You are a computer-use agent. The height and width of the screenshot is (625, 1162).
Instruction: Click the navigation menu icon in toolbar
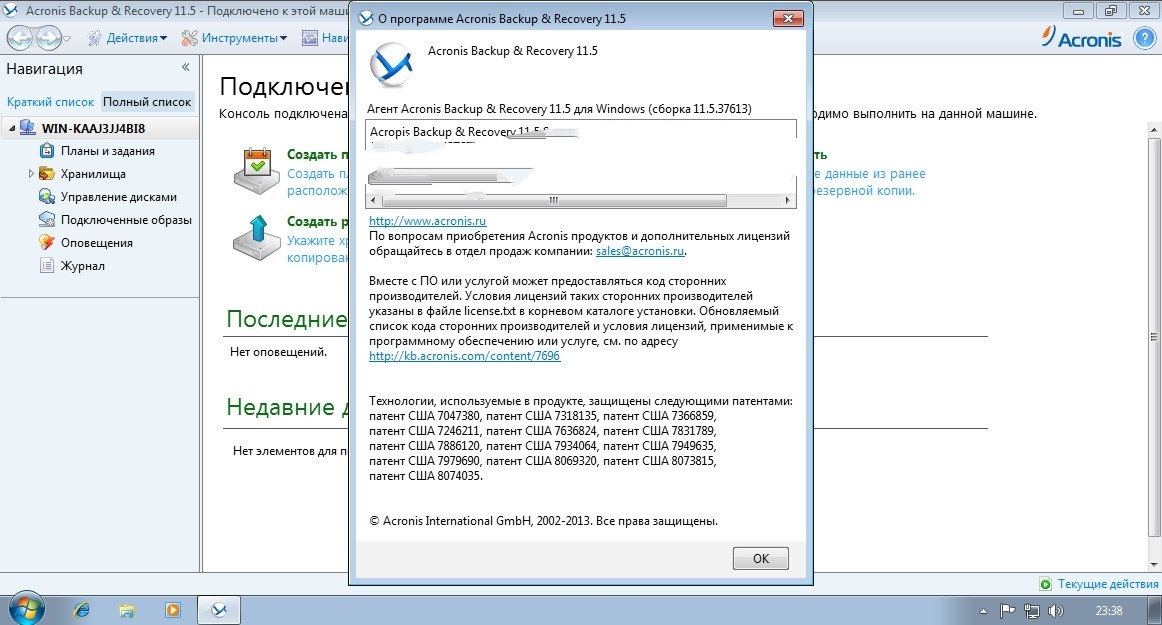tap(310, 38)
